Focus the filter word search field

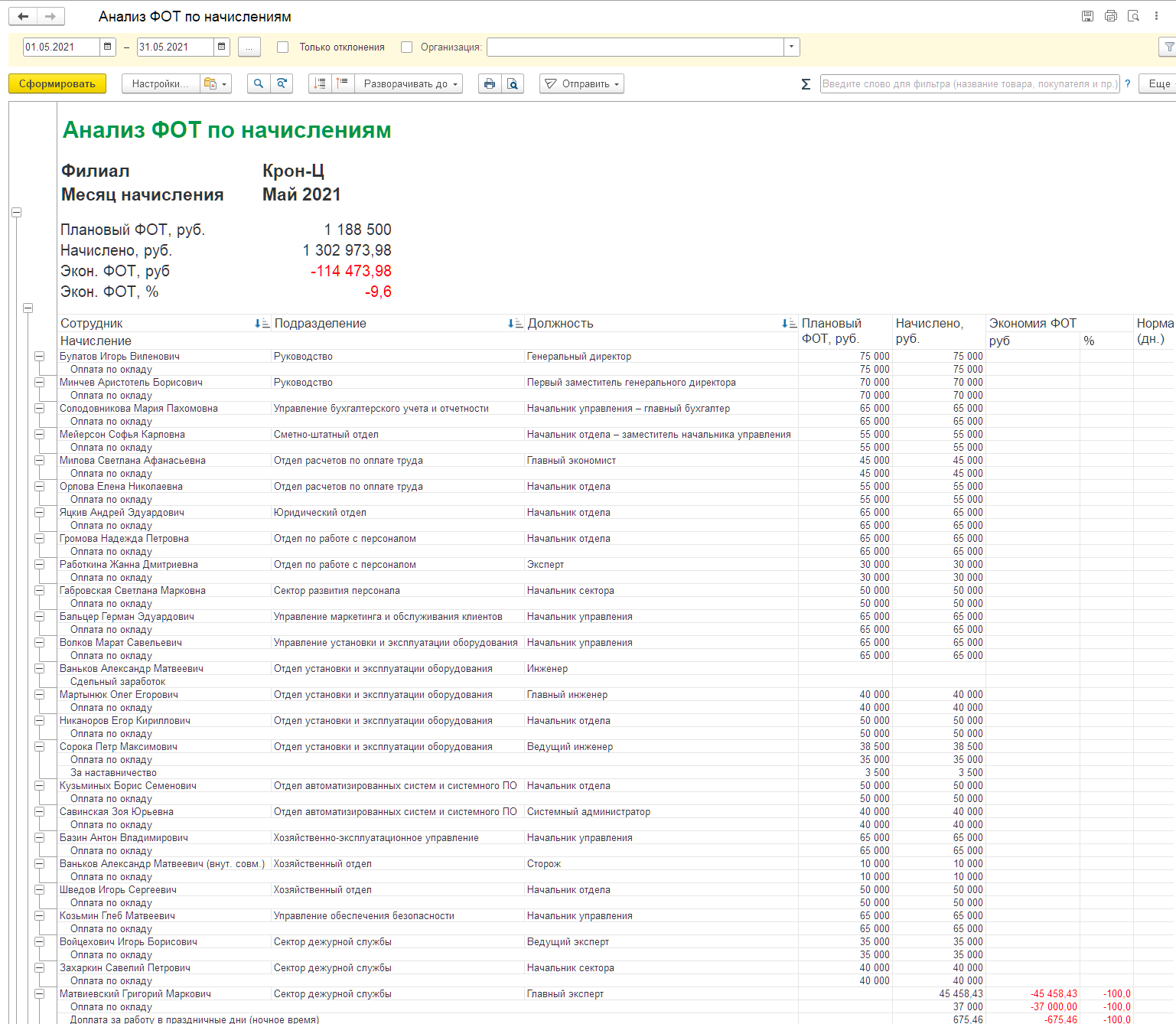(969, 83)
